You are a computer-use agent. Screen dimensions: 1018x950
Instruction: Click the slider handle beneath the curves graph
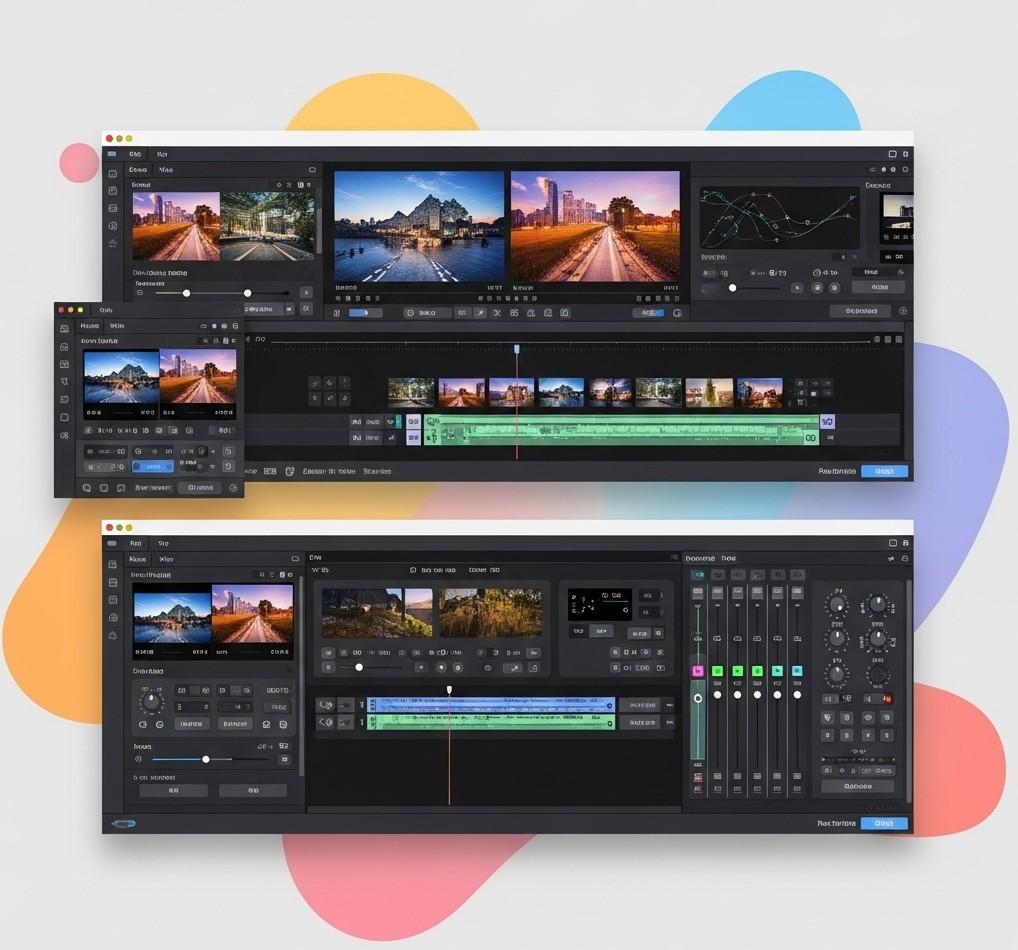click(x=732, y=288)
